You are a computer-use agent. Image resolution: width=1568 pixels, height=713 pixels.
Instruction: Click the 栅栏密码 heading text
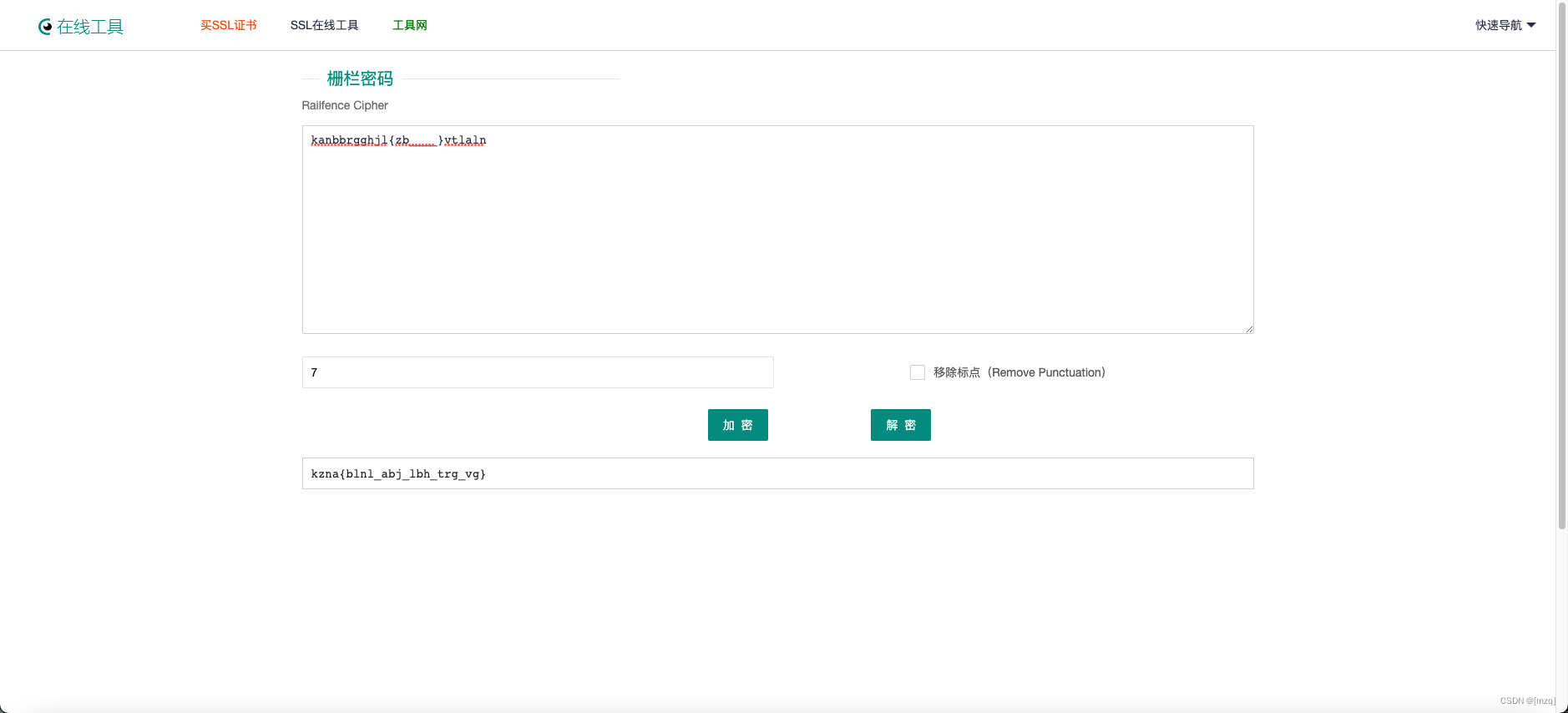click(x=360, y=78)
